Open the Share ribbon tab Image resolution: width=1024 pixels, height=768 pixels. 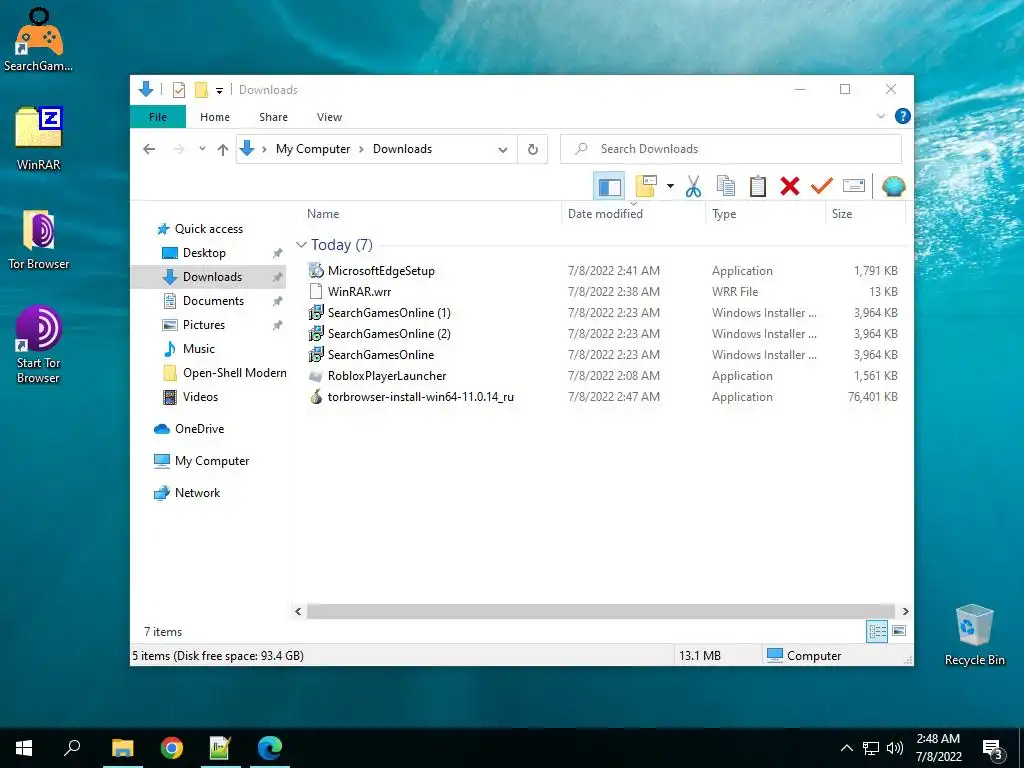(x=273, y=117)
